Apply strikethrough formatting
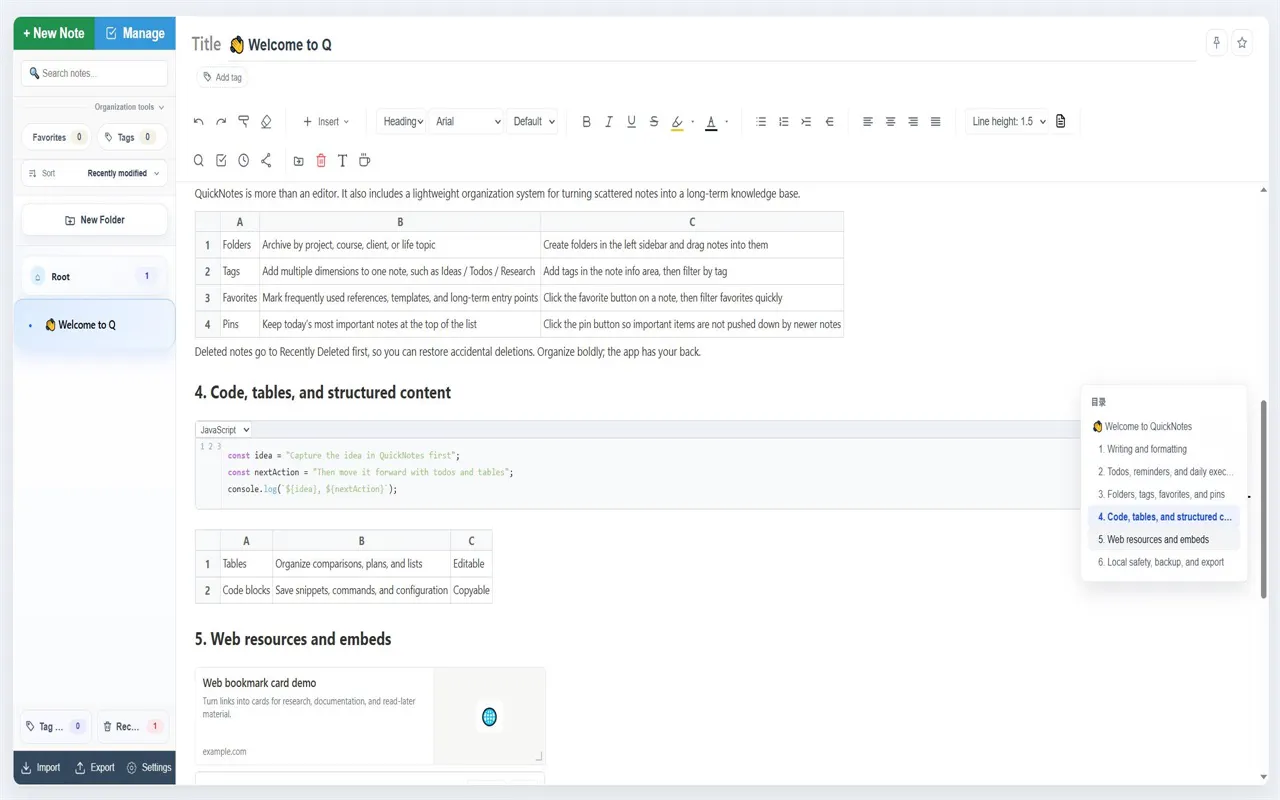The width and height of the screenshot is (1280, 800). tap(654, 122)
